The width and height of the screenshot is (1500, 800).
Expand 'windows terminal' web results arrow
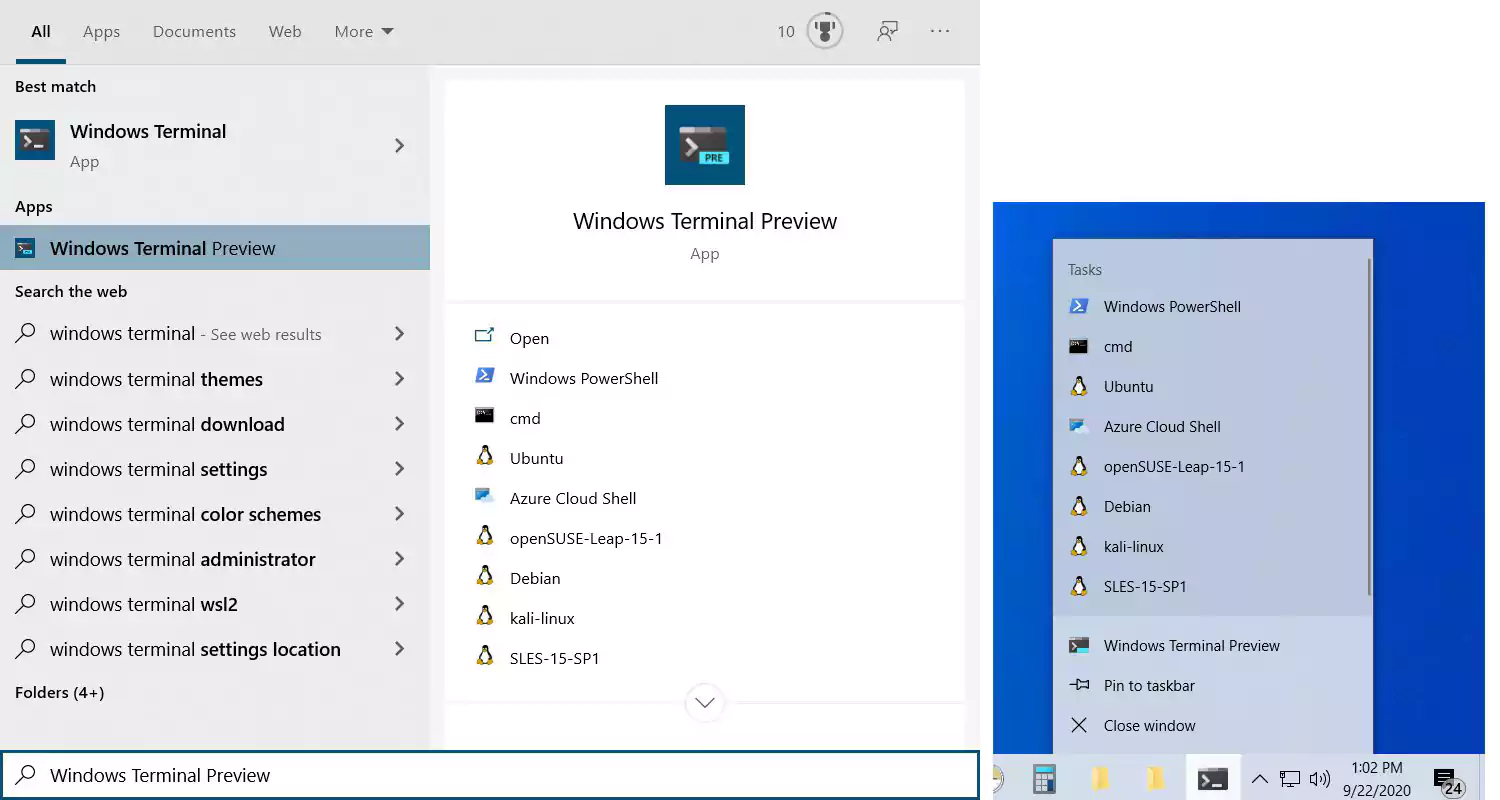coord(399,334)
